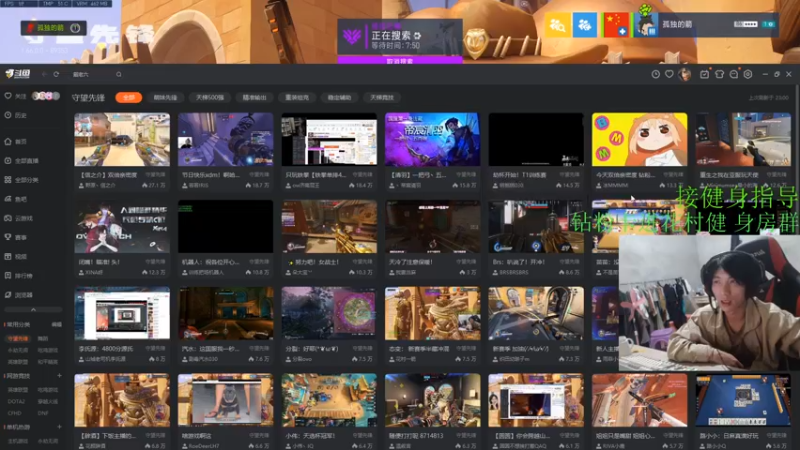Select the 天梯500强 filter tab

pos(210,97)
